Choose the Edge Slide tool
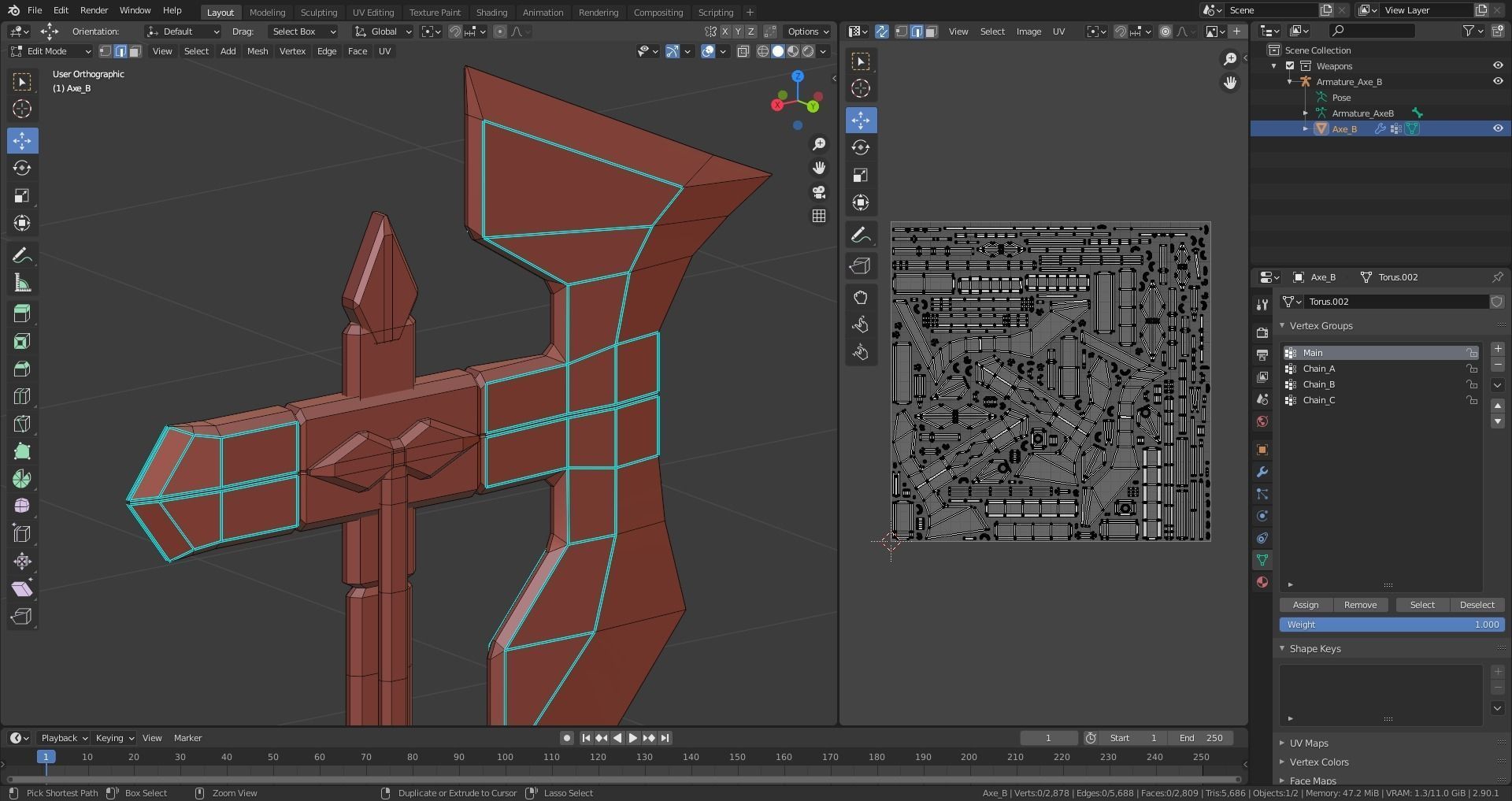This screenshot has width=1512, height=801. [x=22, y=533]
